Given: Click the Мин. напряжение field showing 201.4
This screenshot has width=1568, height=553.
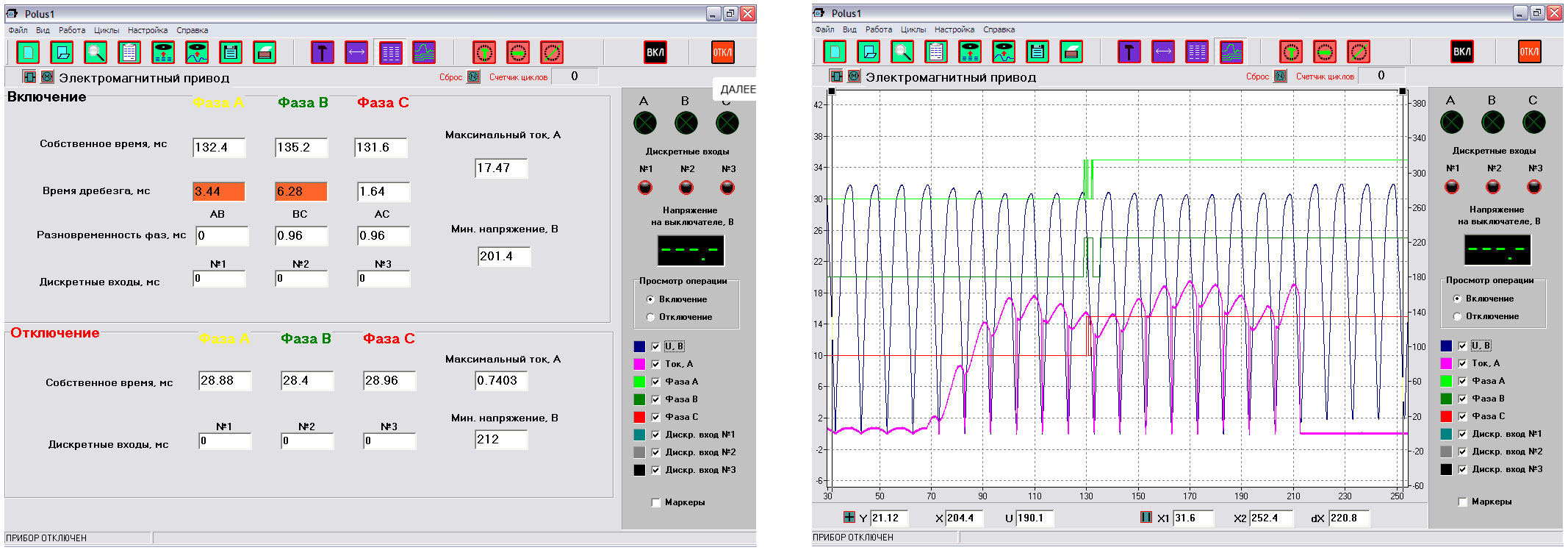Looking at the screenshot, I should [x=503, y=257].
